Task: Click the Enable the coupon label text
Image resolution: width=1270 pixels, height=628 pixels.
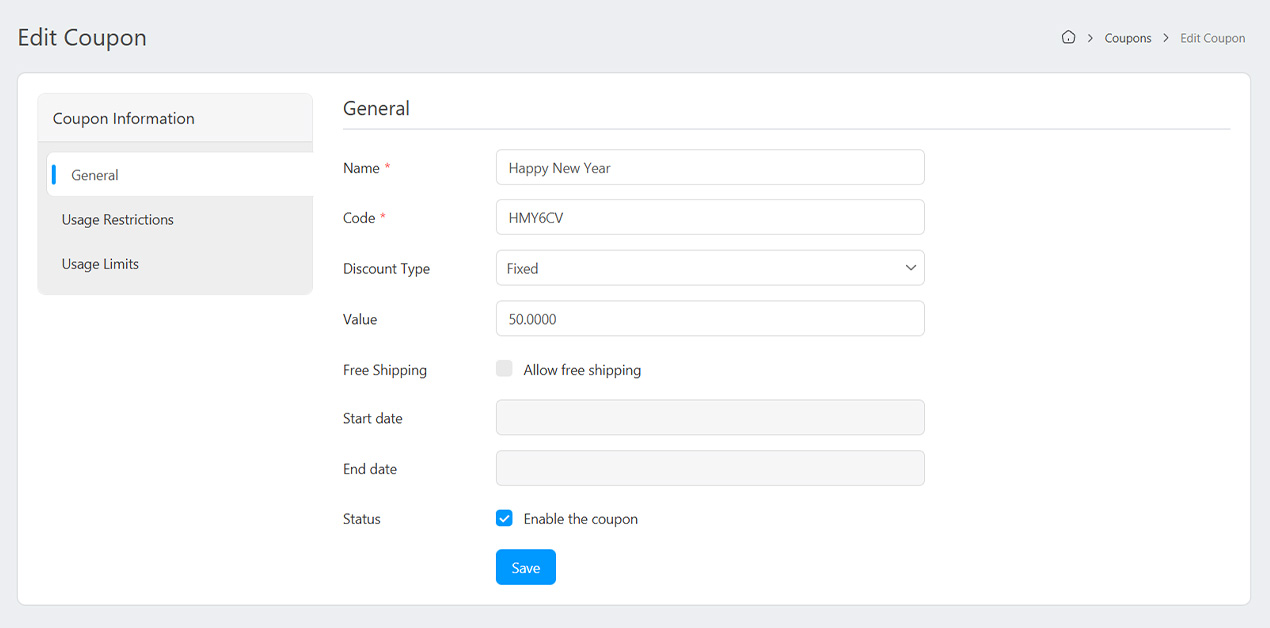Action: pos(580,519)
